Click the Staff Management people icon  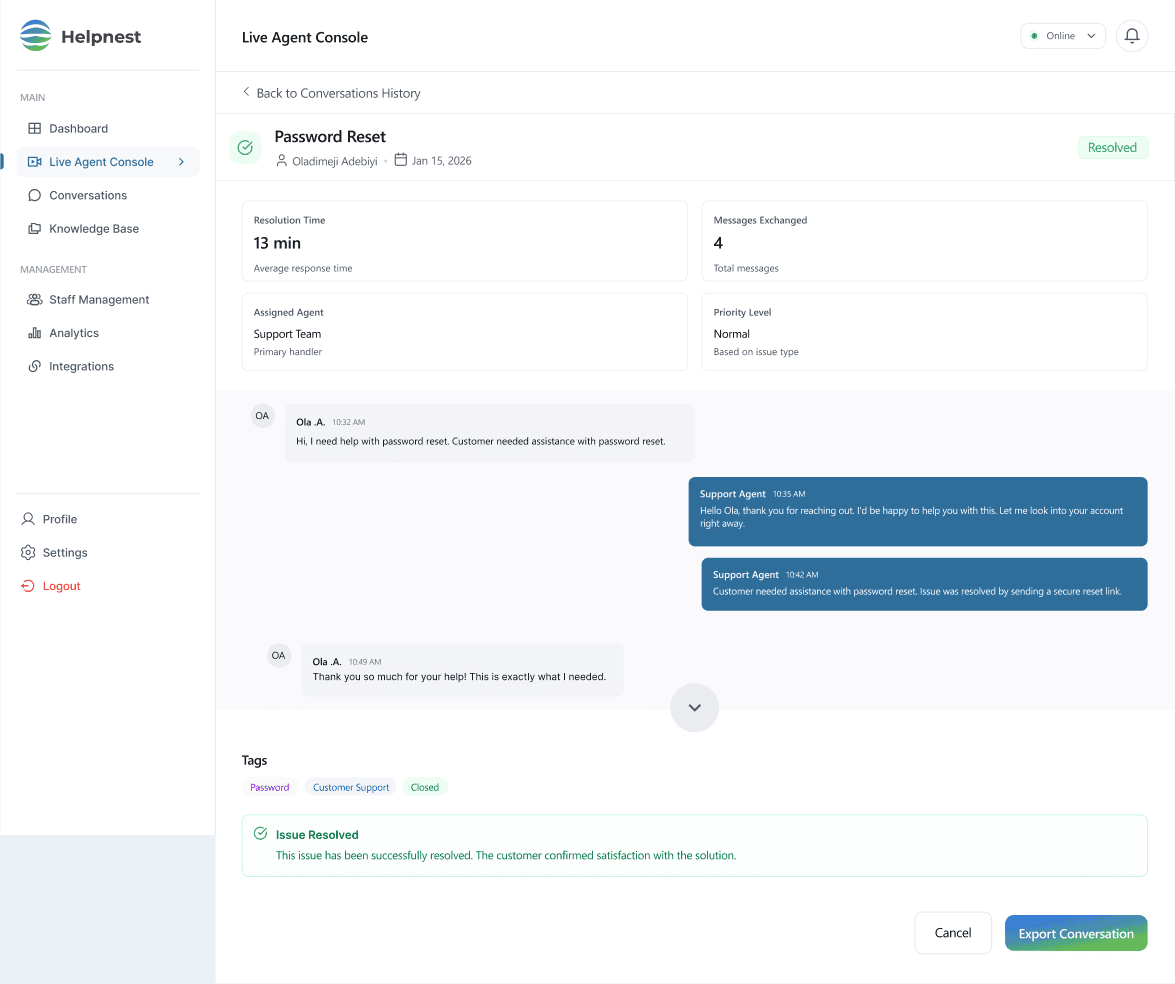click(x=34, y=299)
